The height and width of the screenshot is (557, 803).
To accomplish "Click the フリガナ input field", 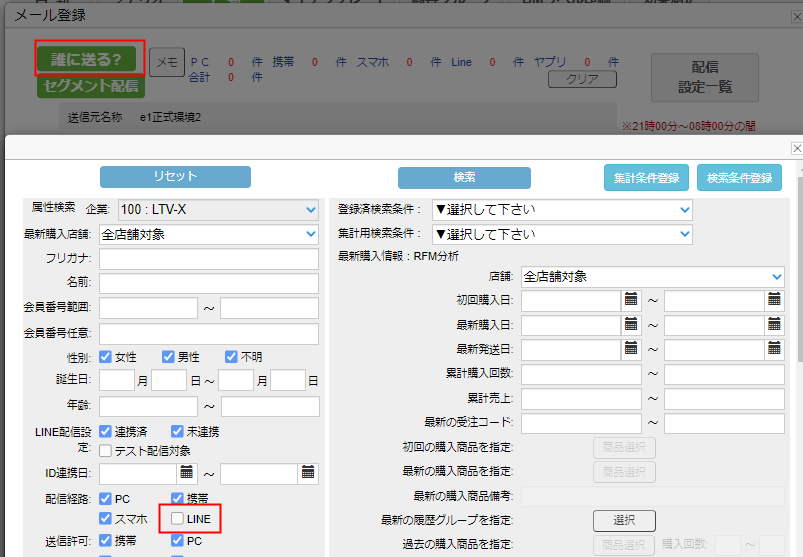I will tap(209, 259).
